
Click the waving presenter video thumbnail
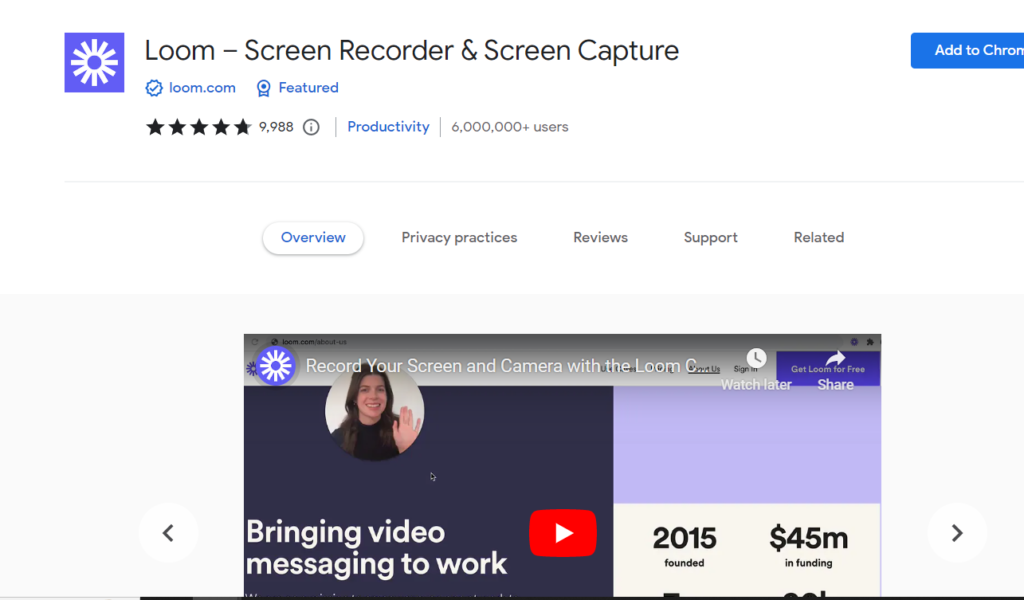coord(374,414)
